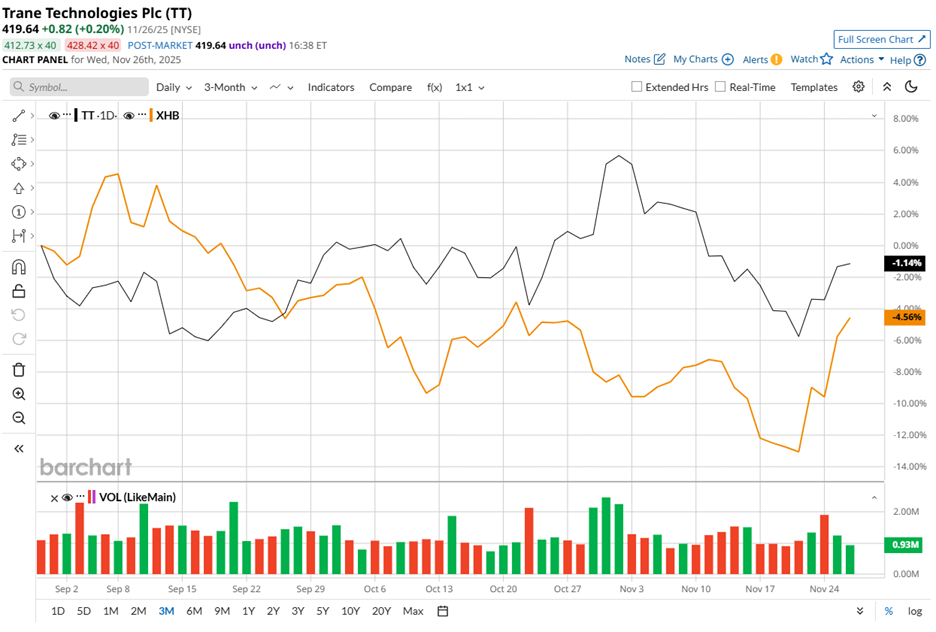Screen dimensions: 936x632
Task: Collapse header with the double up arrows icon
Action: tap(887, 87)
